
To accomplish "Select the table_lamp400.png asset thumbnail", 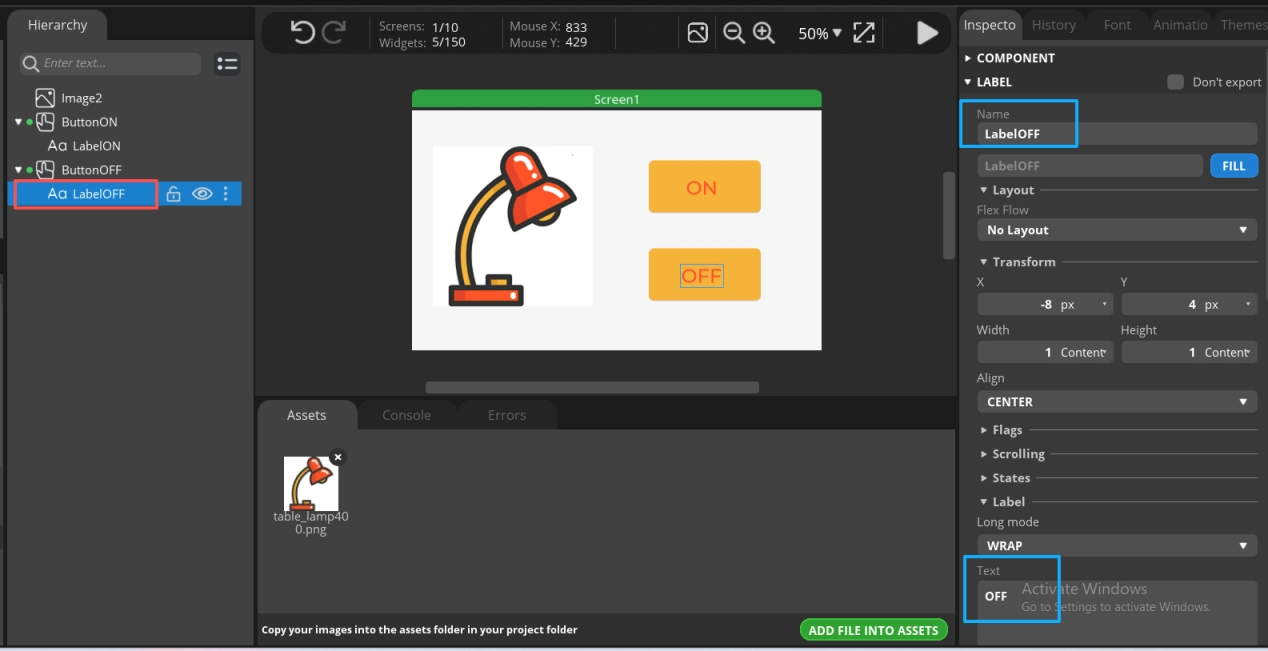I will coord(310,485).
